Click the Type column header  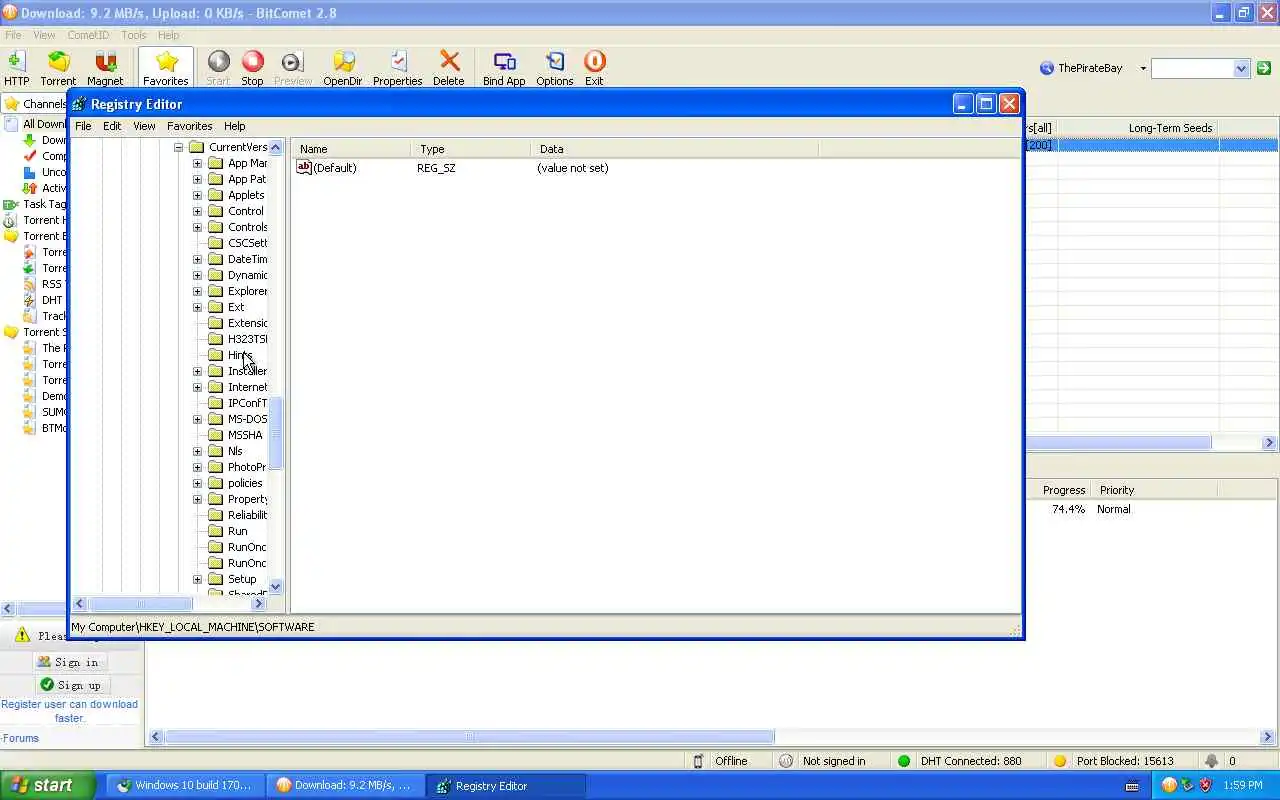[470, 149]
